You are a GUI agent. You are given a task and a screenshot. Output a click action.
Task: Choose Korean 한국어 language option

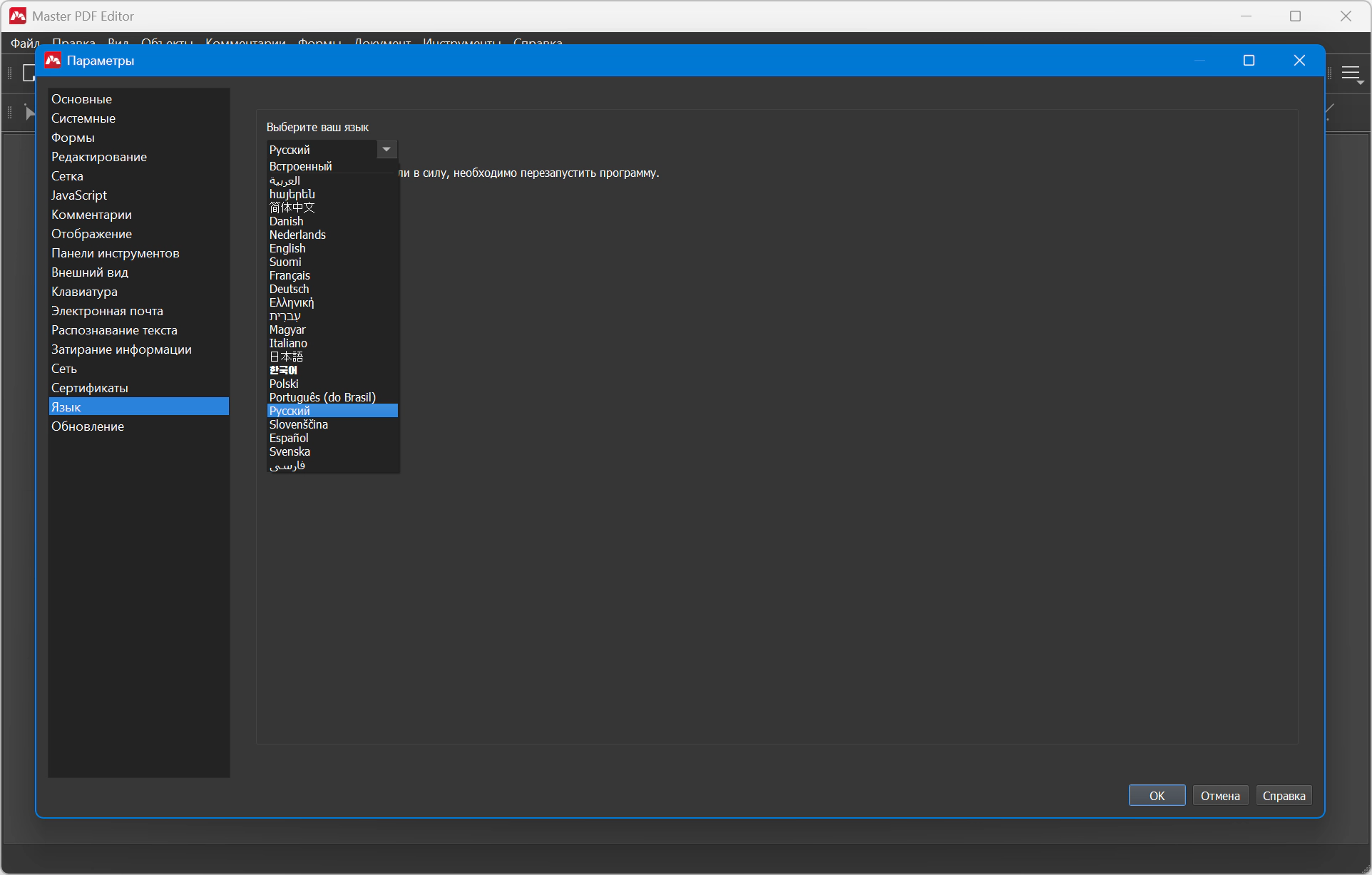(x=332, y=370)
